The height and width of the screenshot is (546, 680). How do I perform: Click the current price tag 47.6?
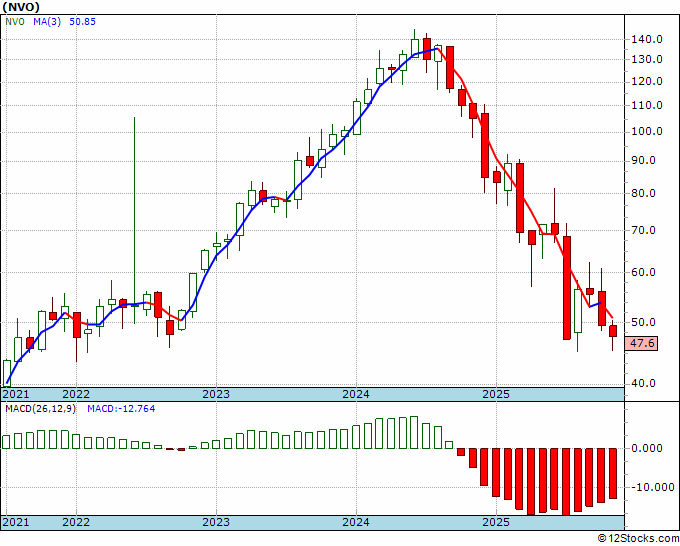point(641,343)
